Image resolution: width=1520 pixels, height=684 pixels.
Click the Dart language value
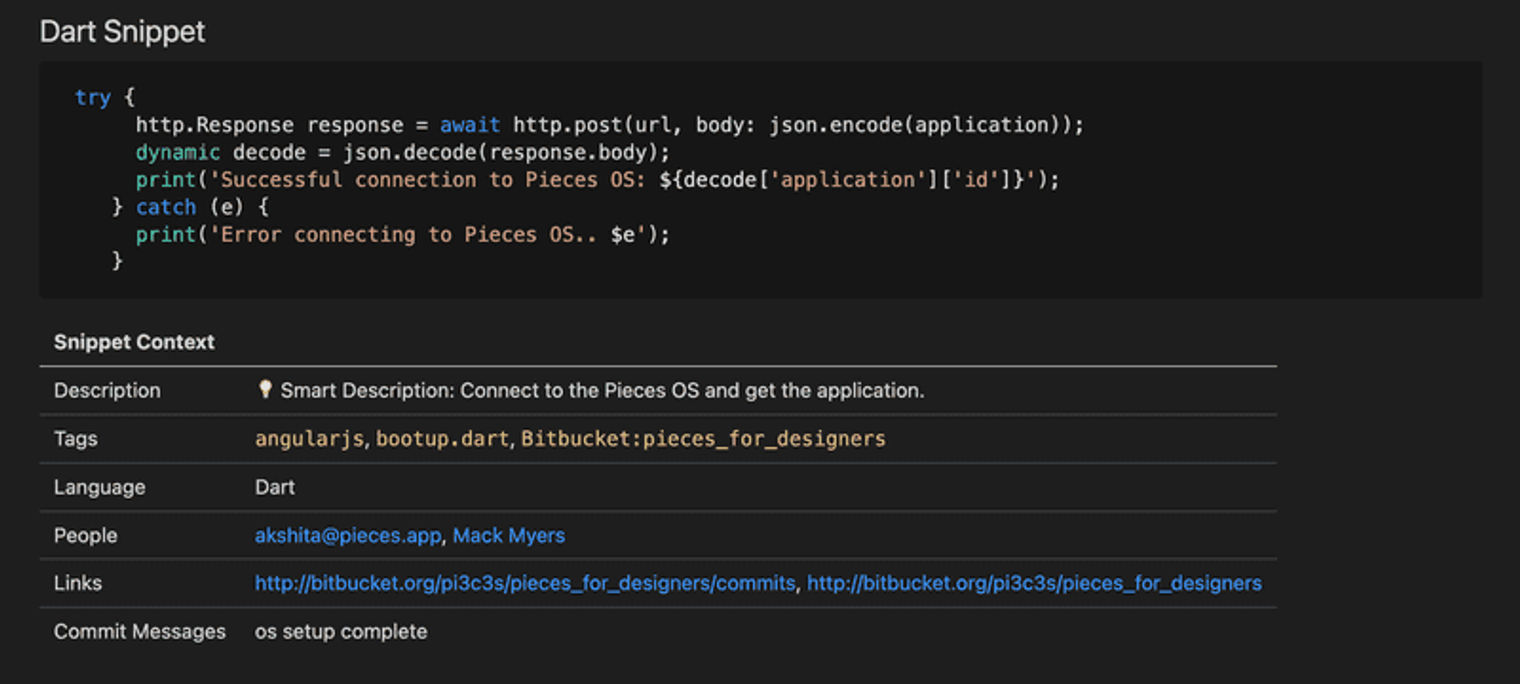275,488
